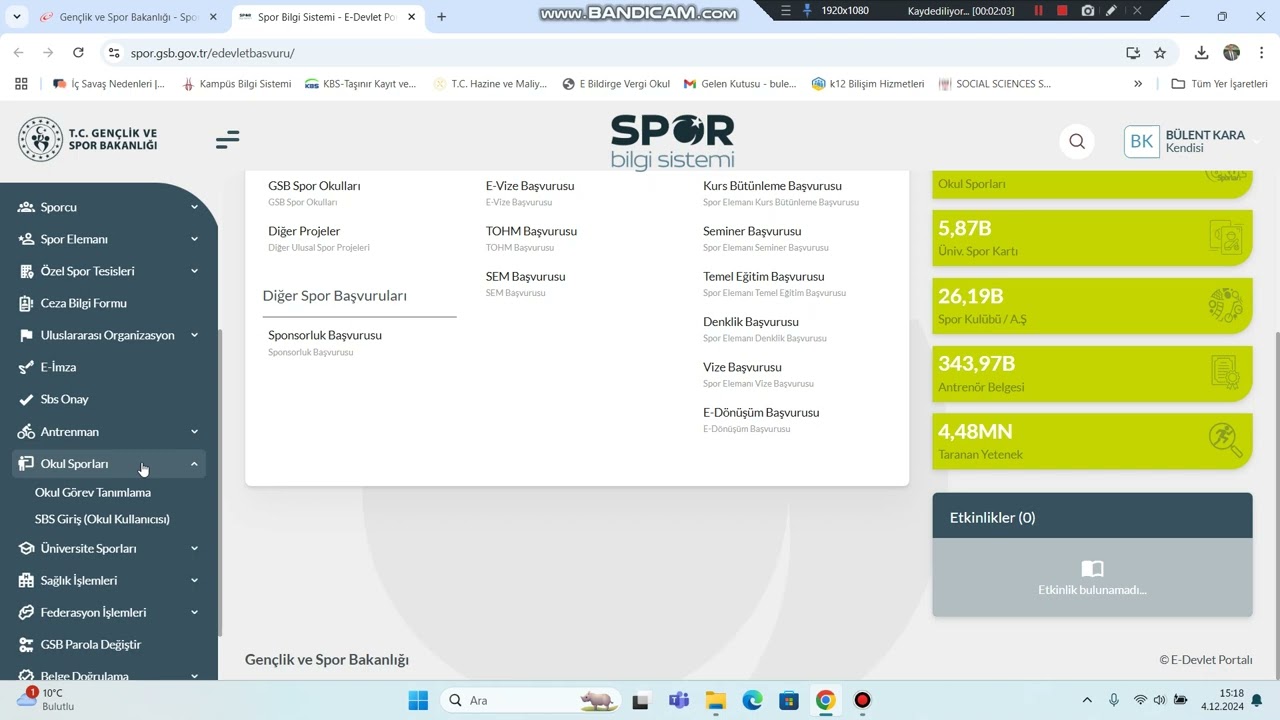Open File Explorer from the taskbar

coord(715,700)
